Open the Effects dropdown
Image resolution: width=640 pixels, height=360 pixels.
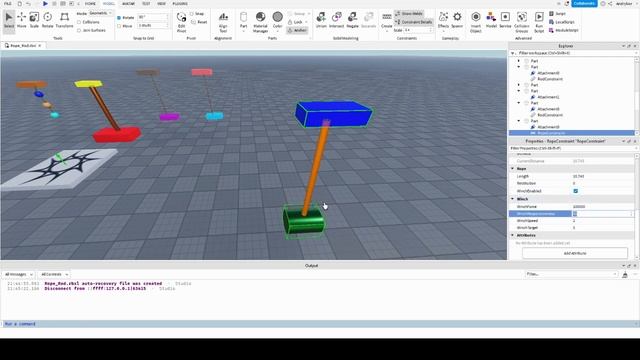click(443, 21)
